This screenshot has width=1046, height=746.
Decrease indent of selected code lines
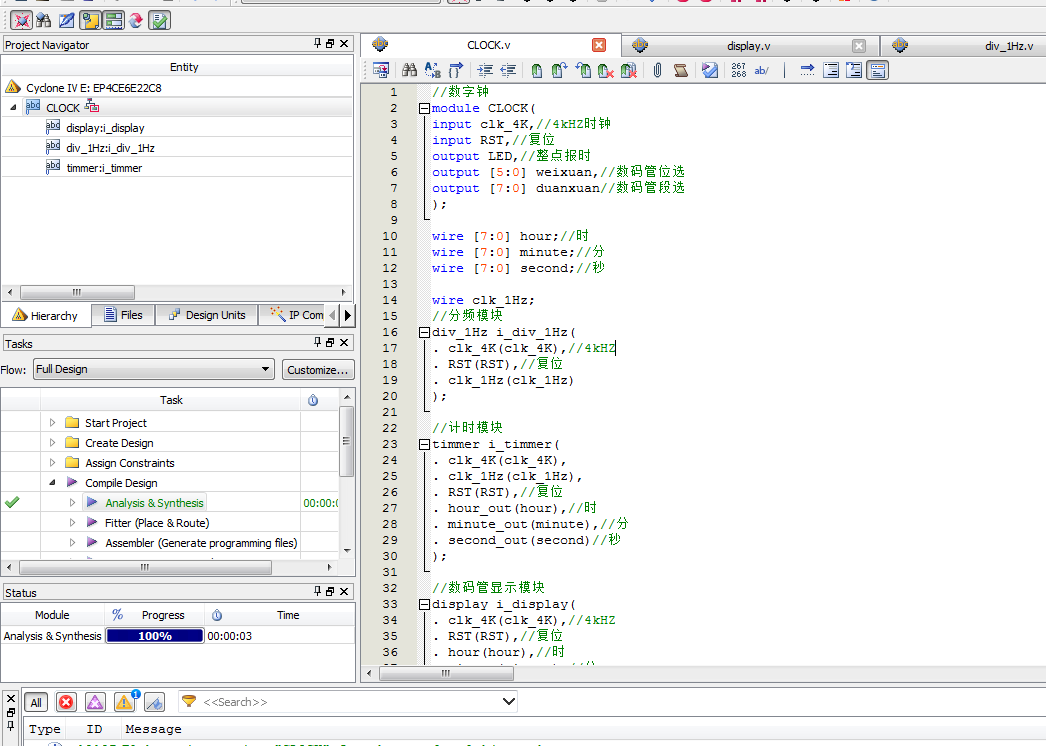508,70
